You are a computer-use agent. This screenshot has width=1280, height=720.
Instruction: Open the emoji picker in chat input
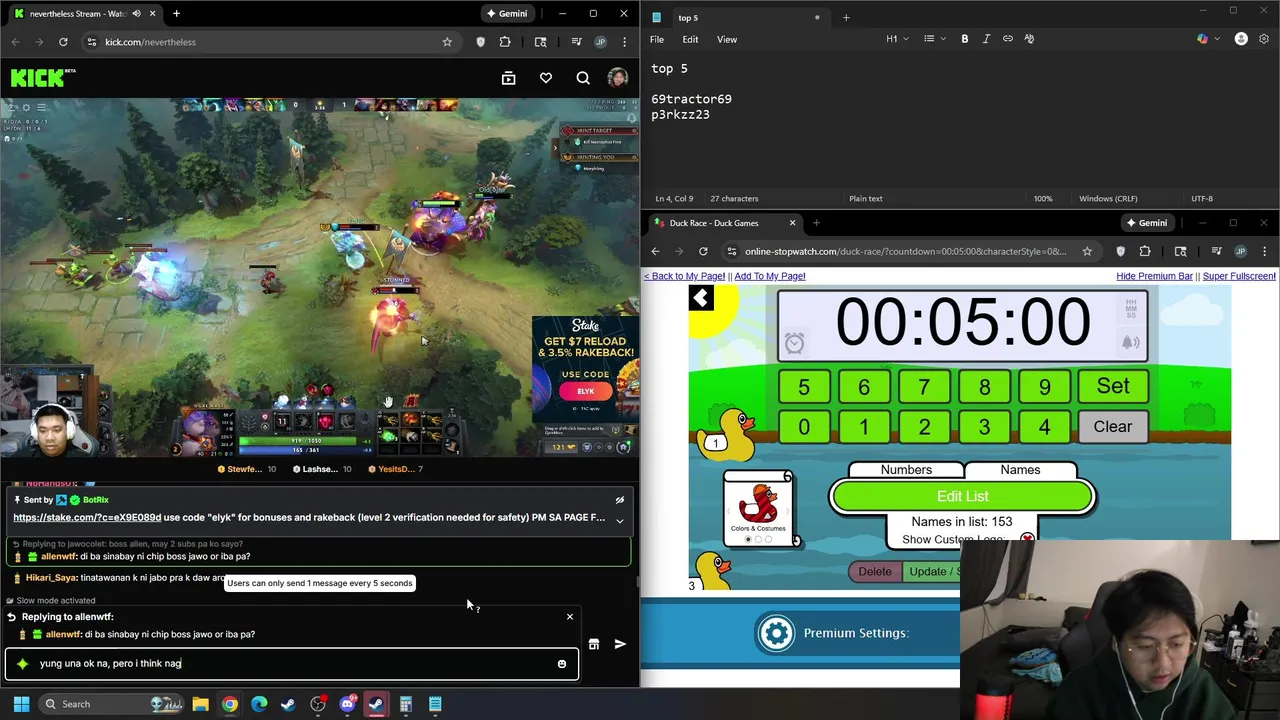pos(562,664)
